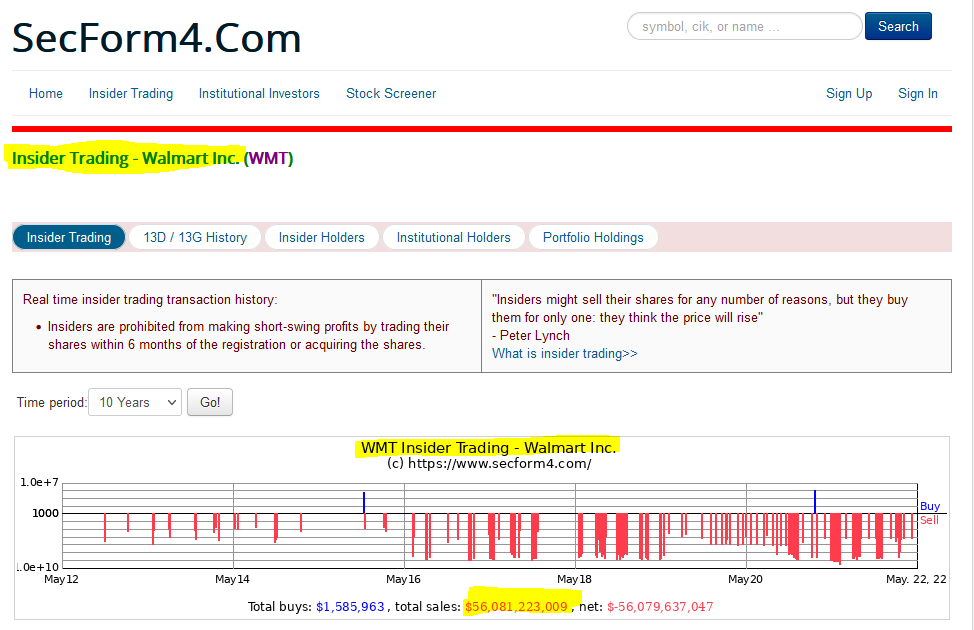Click the 1.0e+7 y-axis label
The width and height of the screenshot is (974, 630).
39,482
